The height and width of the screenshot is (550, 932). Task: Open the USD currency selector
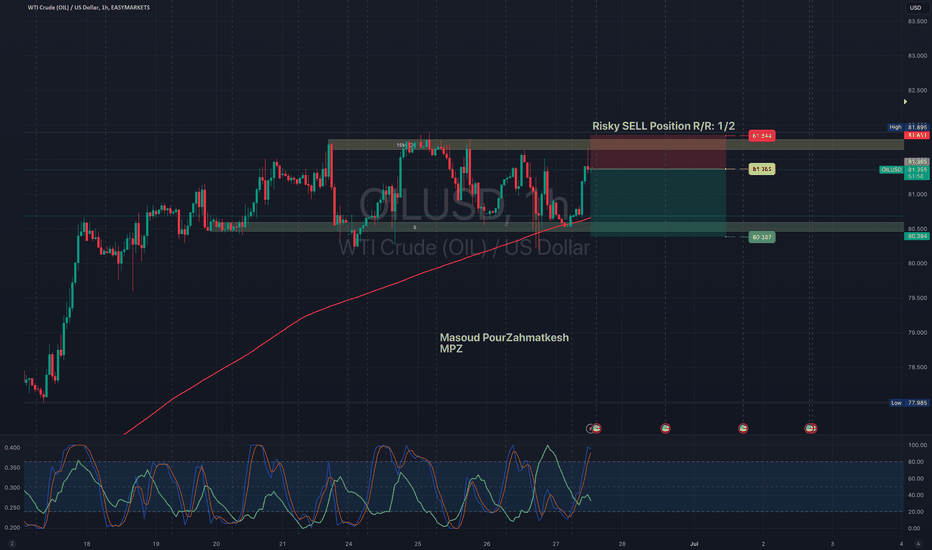click(915, 8)
